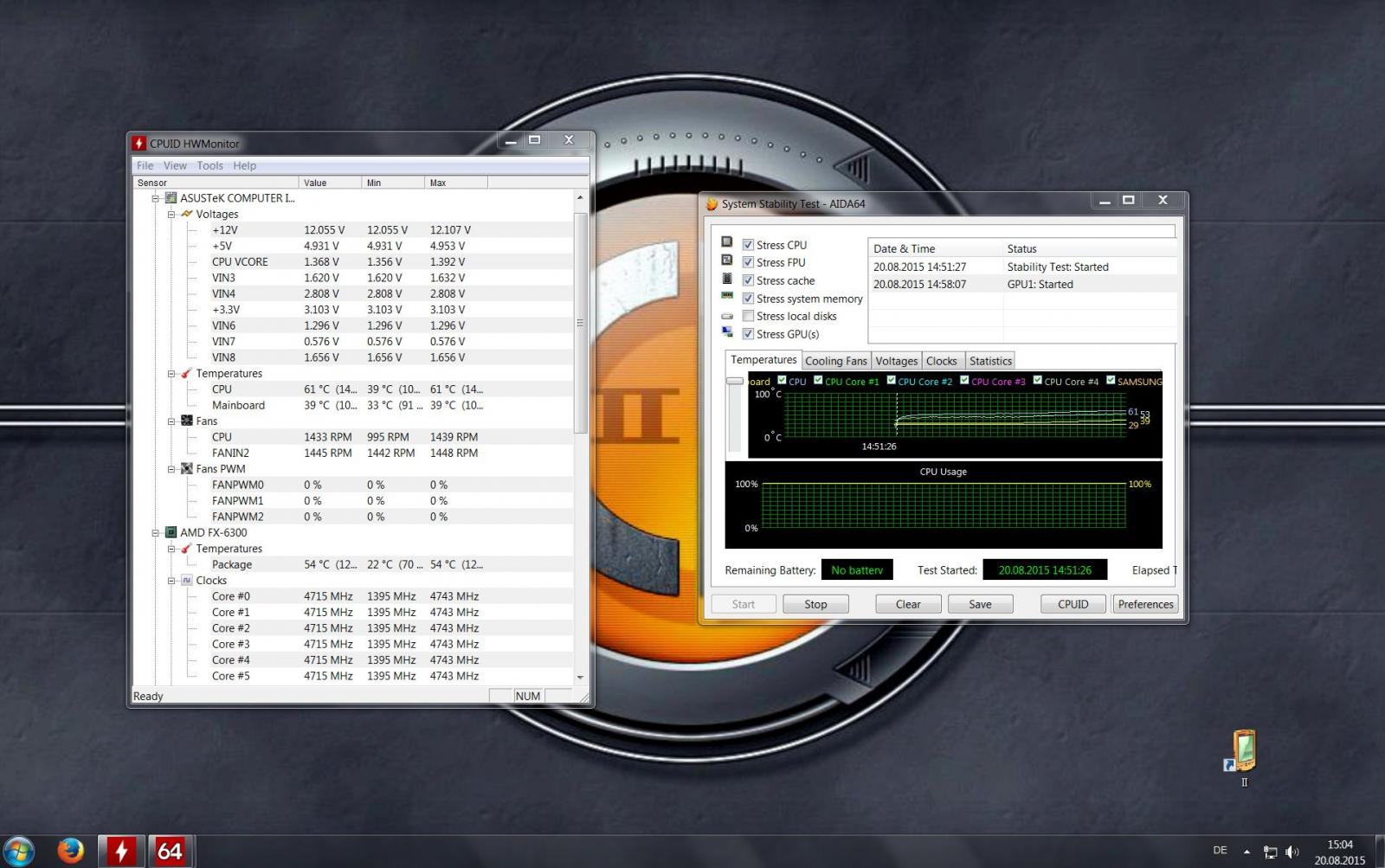Click thermometer icon of AMD FX-6300 Temperatures

[186, 549]
